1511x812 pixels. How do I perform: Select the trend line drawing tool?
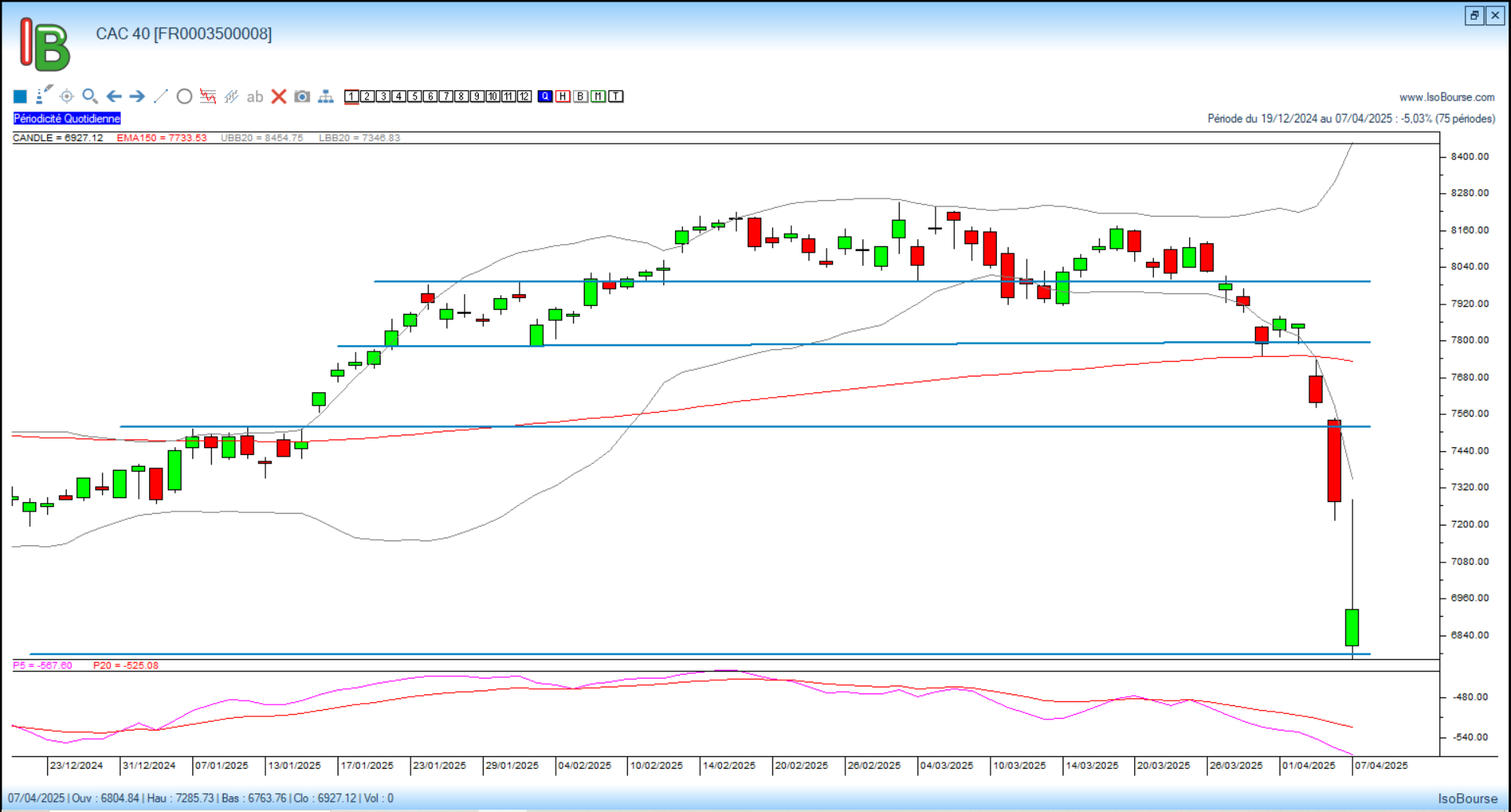click(161, 96)
